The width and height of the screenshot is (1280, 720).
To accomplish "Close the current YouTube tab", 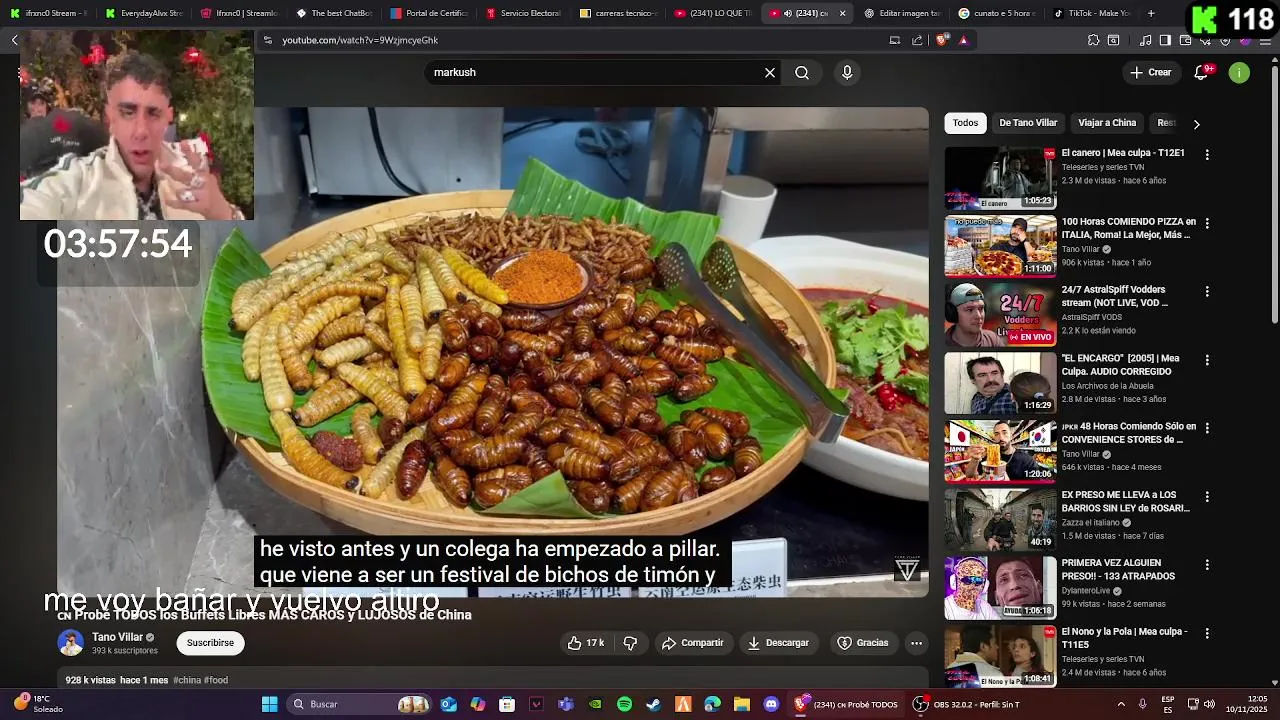I will (x=842, y=13).
